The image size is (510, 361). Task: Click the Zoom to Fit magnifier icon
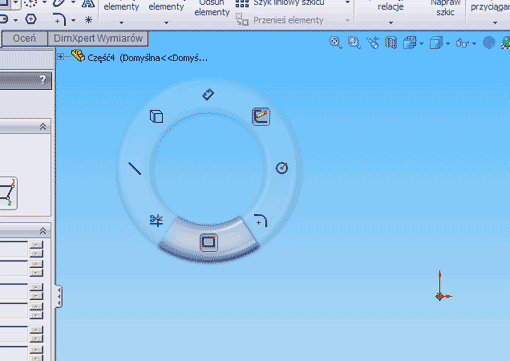[336, 43]
